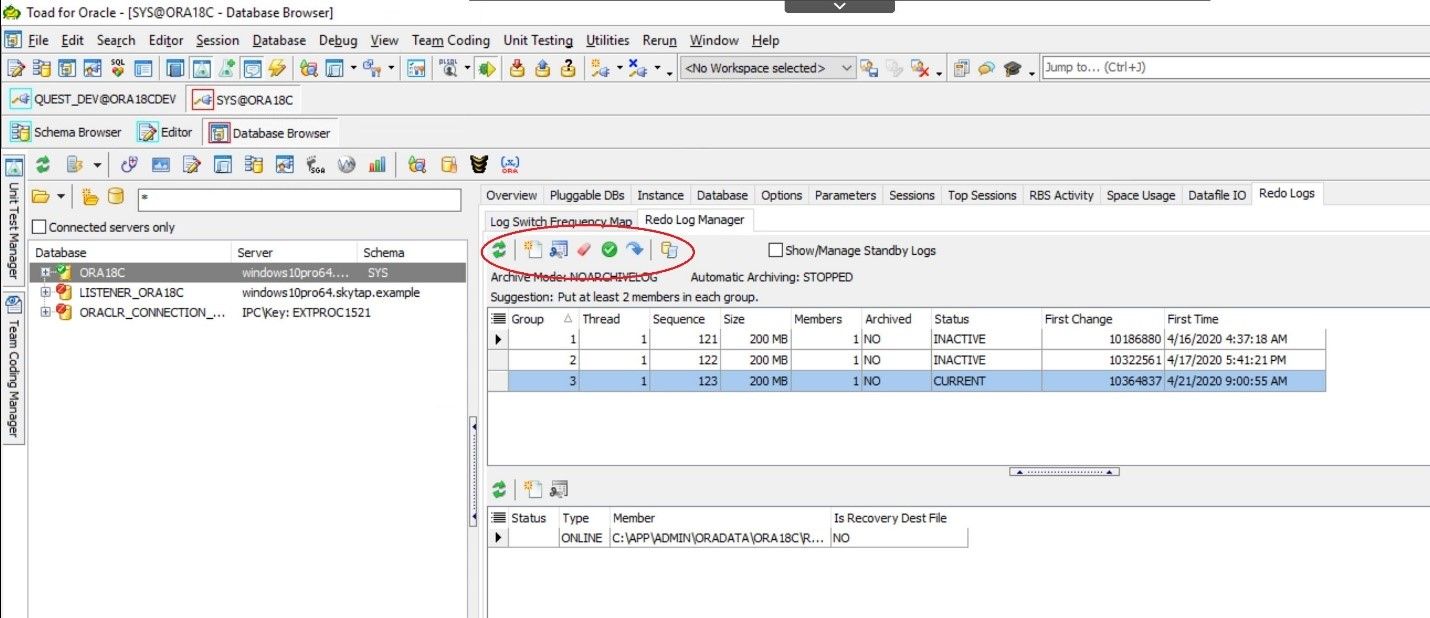Click the save workspace icon

point(869,68)
